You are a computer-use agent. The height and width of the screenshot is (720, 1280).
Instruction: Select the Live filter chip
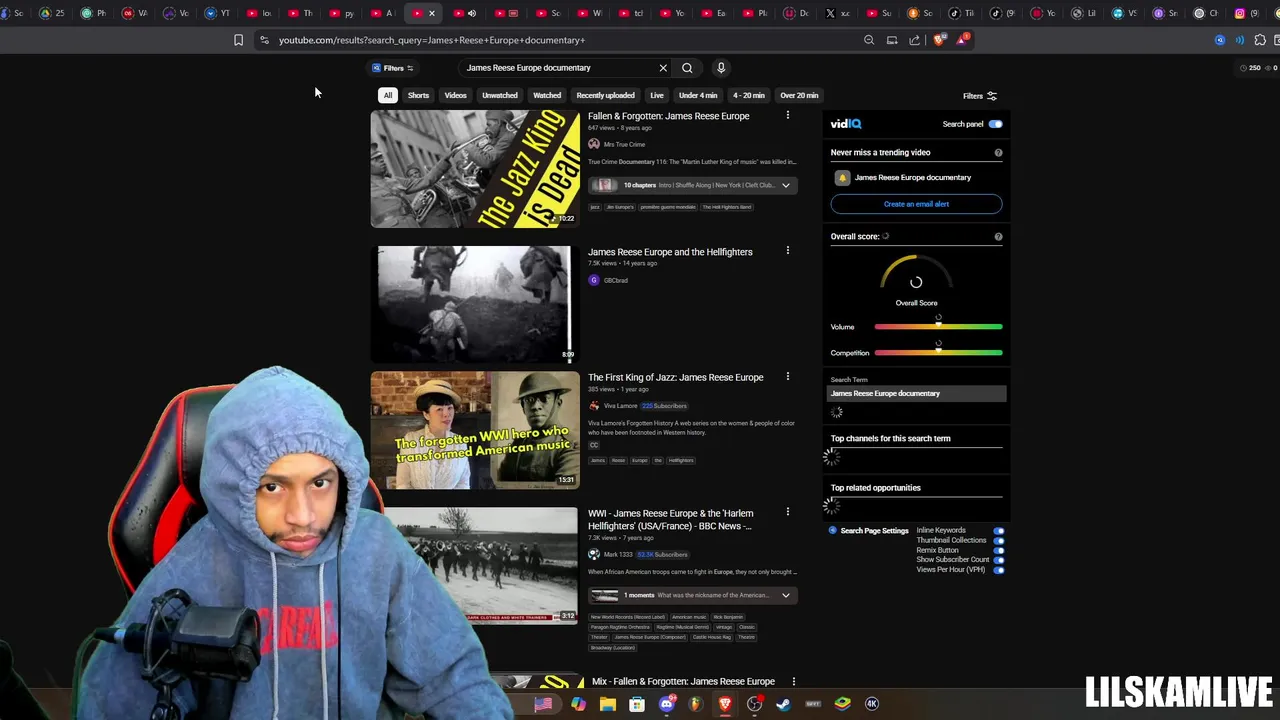(x=657, y=95)
